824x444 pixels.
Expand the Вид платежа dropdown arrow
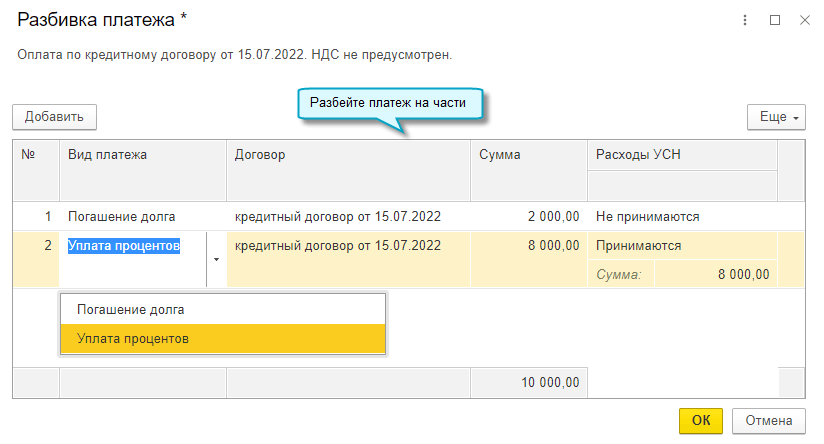[216, 258]
